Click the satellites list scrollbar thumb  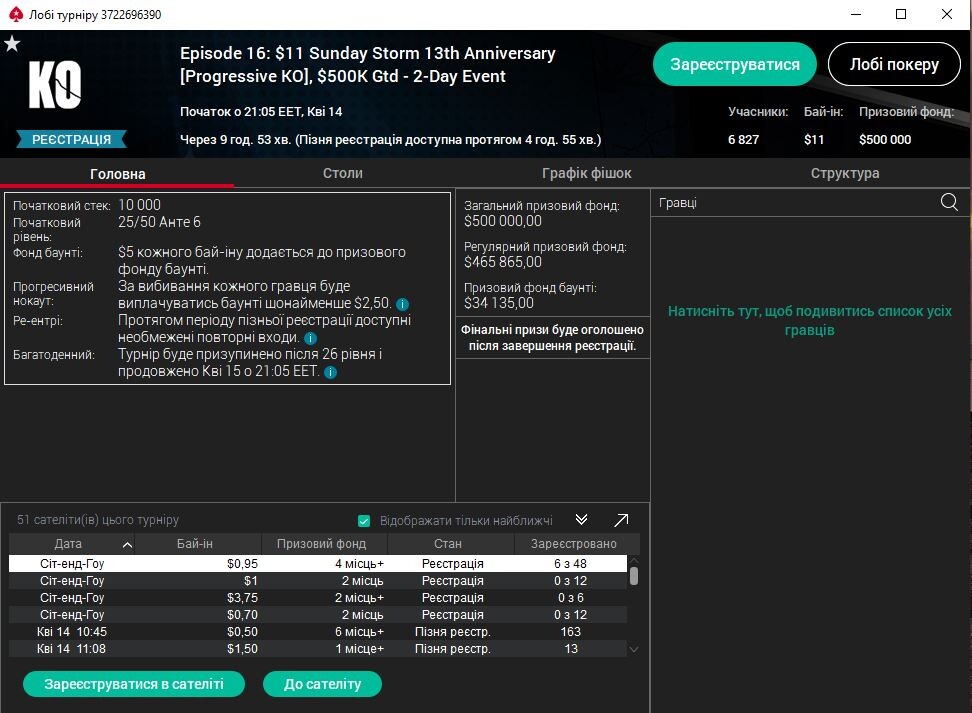pos(634,576)
